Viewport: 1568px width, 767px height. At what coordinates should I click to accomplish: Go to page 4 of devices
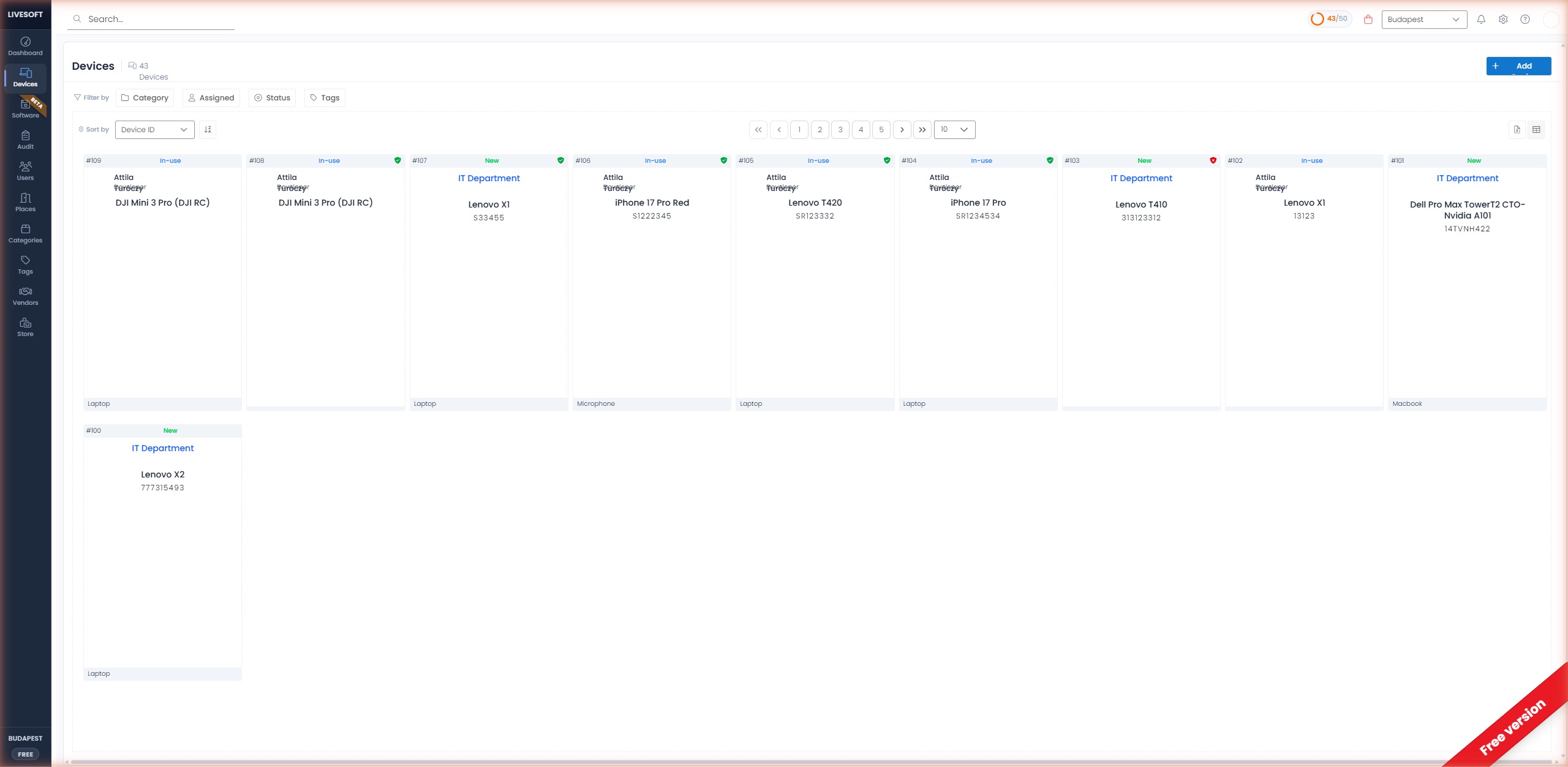pyautogui.click(x=861, y=129)
